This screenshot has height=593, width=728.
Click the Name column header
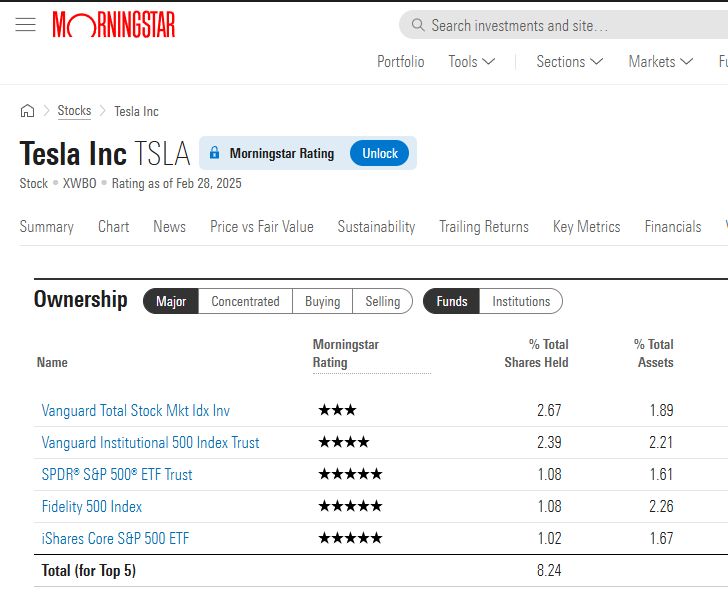point(52,362)
